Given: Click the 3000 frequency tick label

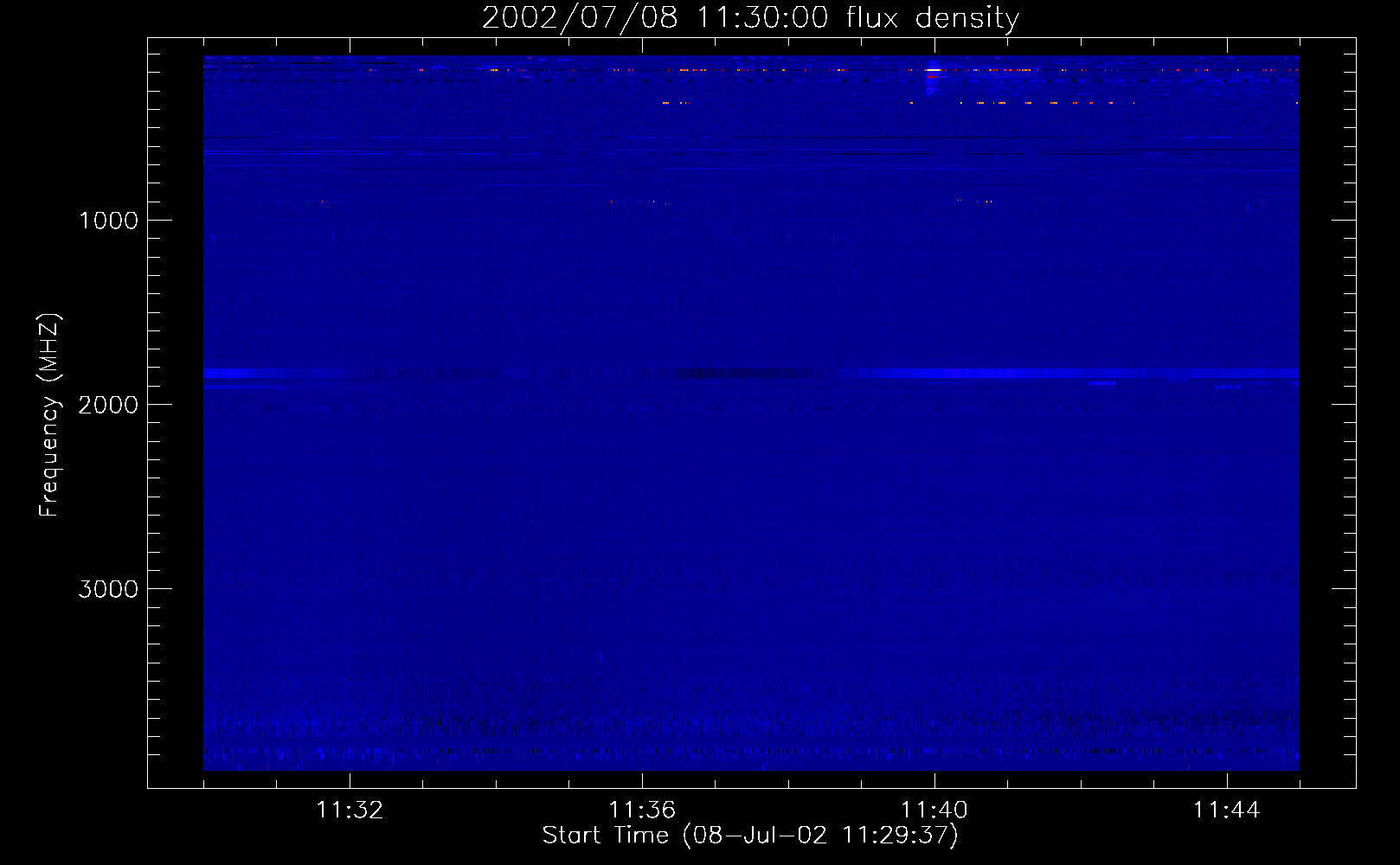Looking at the screenshot, I should [x=108, y=589].
